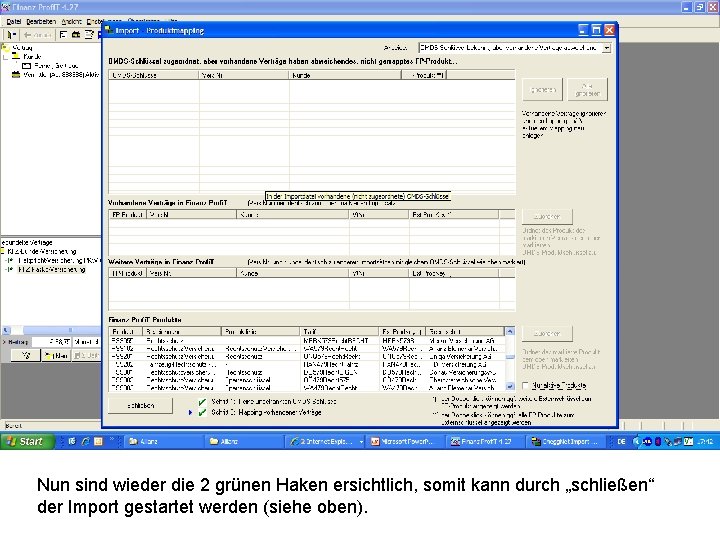
Task: Click the calendar-like toolbar icon in main window
Action: [x=76, y=34]
